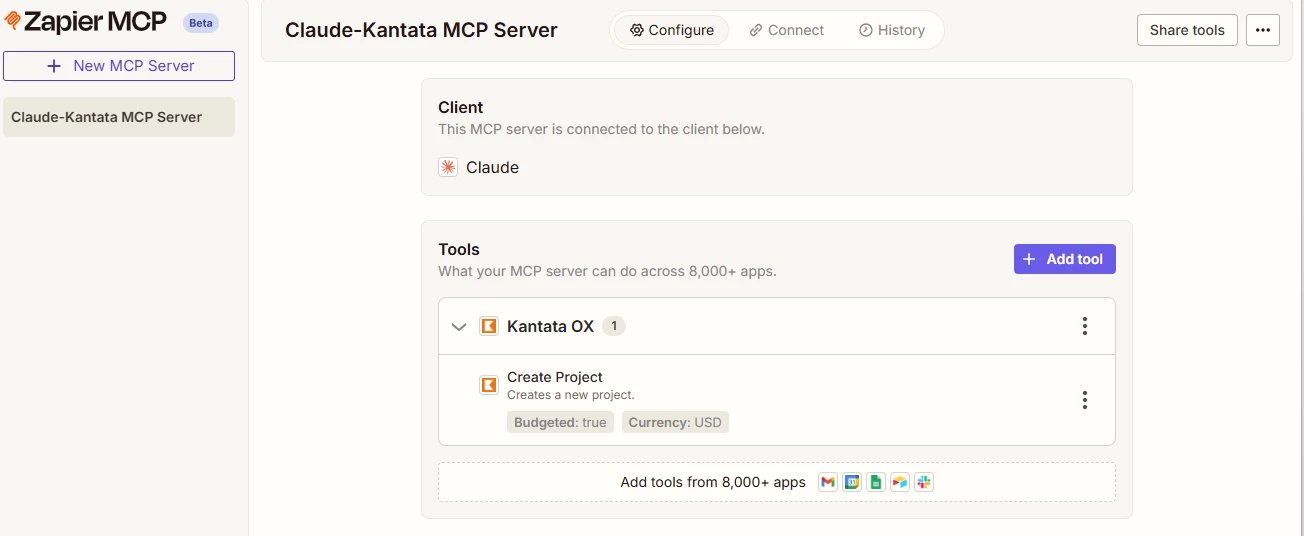Image resolution: width=1304 pixels, height=536 pixels.
Task: Open the server more-options ellipsis menu
Action: (x=1263, y=30)
